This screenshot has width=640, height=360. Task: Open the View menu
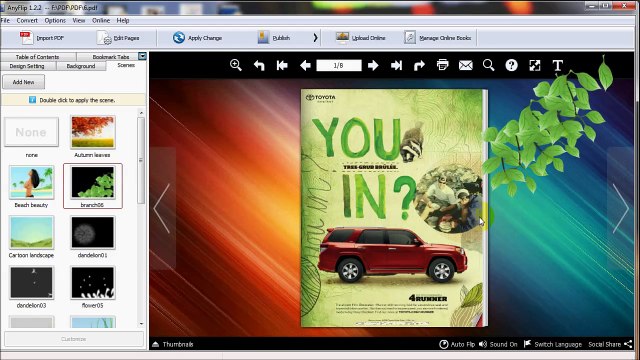pos(79,20)
